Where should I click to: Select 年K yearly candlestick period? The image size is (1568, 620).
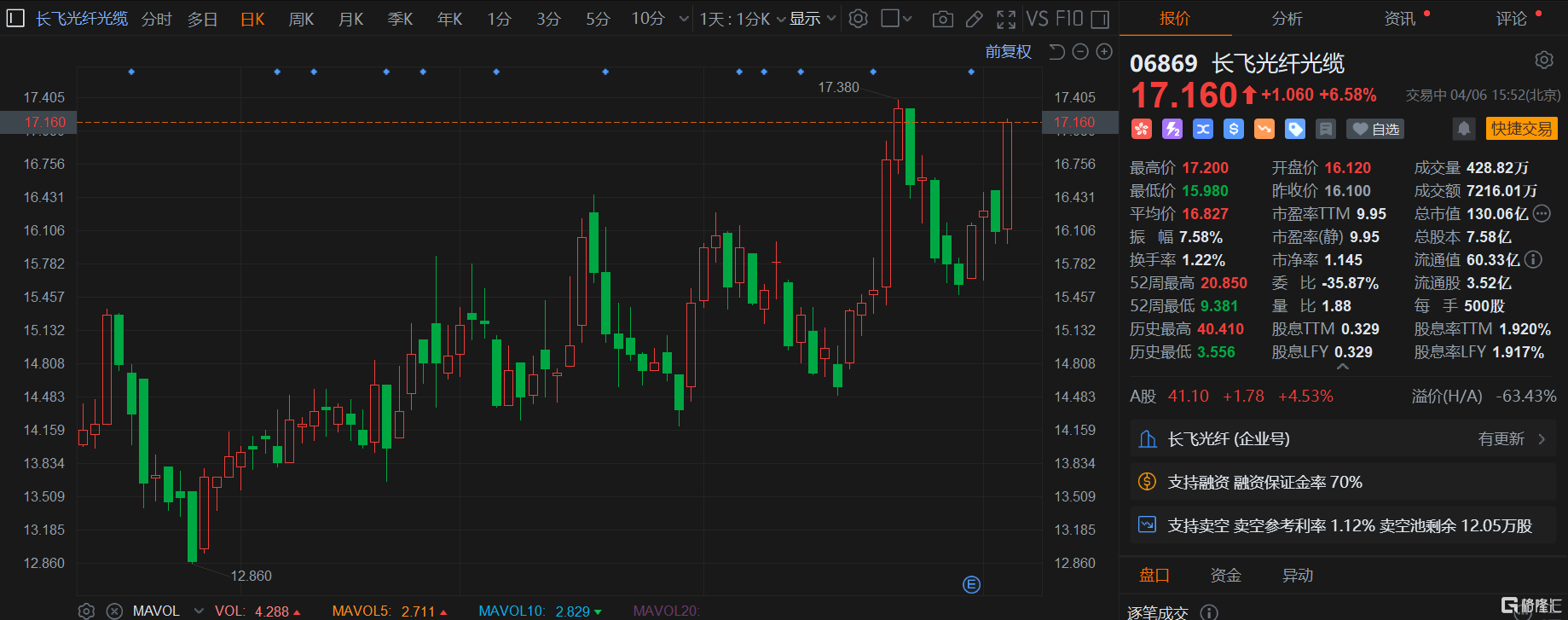coord(449,19)
